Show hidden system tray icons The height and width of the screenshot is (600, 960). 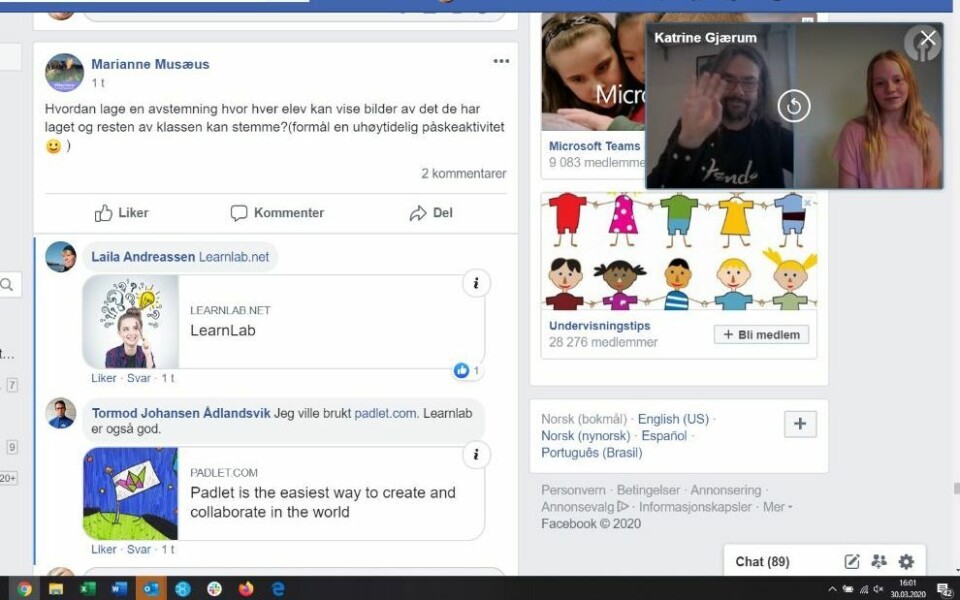click(x=832, y=590)
